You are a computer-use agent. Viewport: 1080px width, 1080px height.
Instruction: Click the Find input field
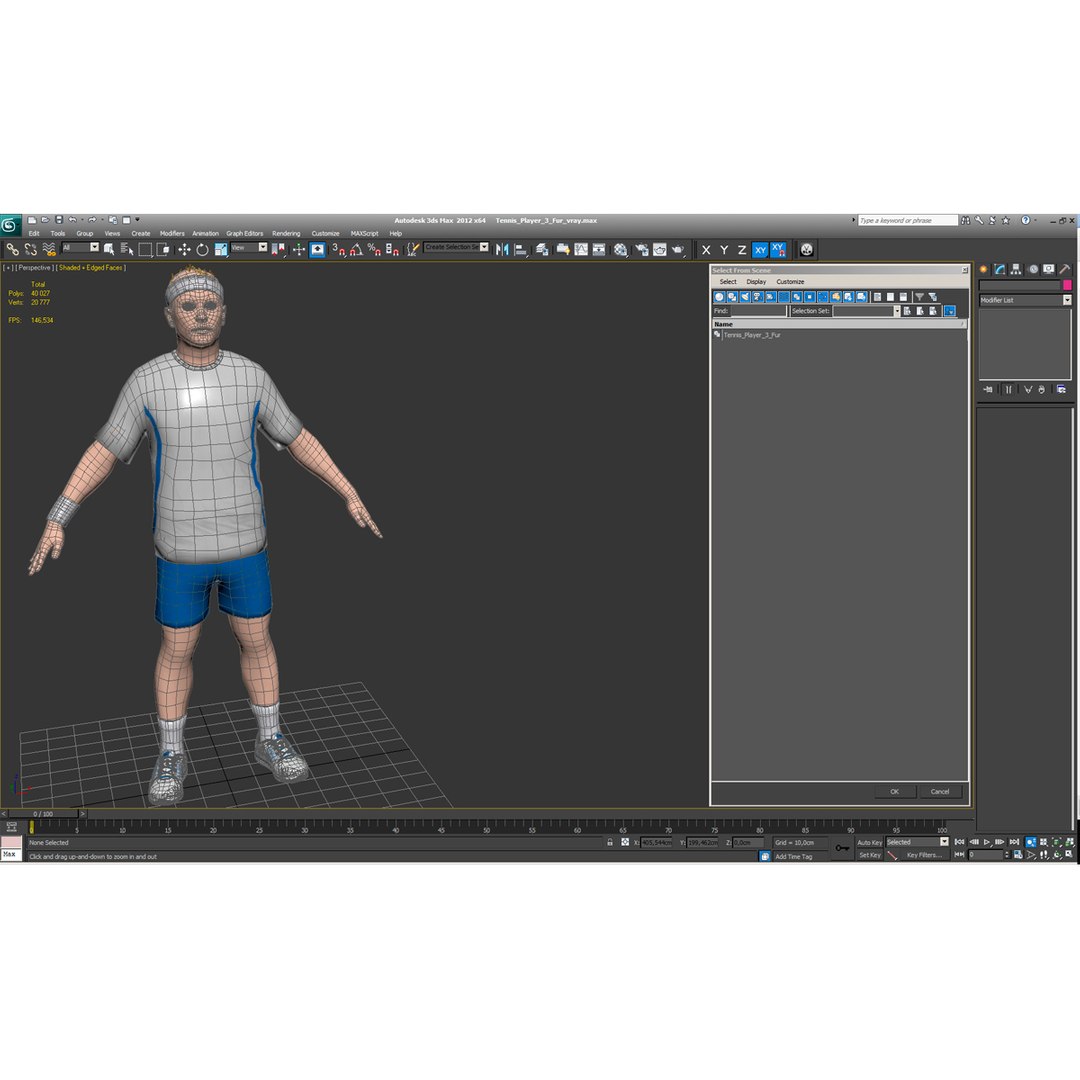[758, 311]
